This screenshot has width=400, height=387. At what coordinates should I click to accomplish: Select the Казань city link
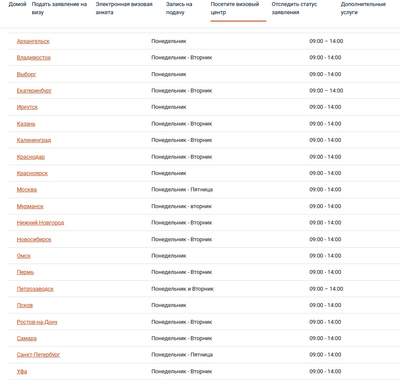tap(26, 124)
